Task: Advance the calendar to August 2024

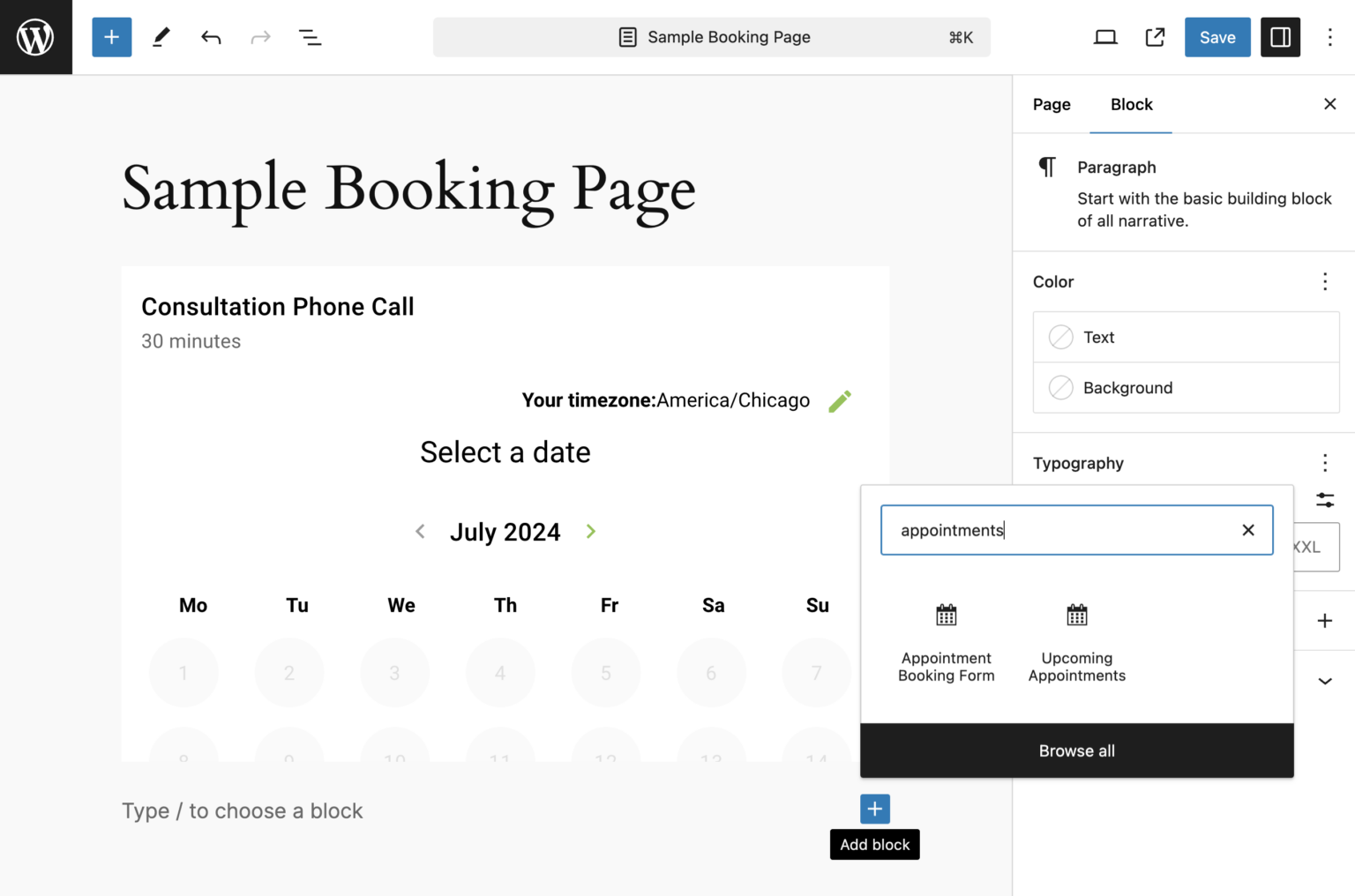Action: click(x=590, y=531)
